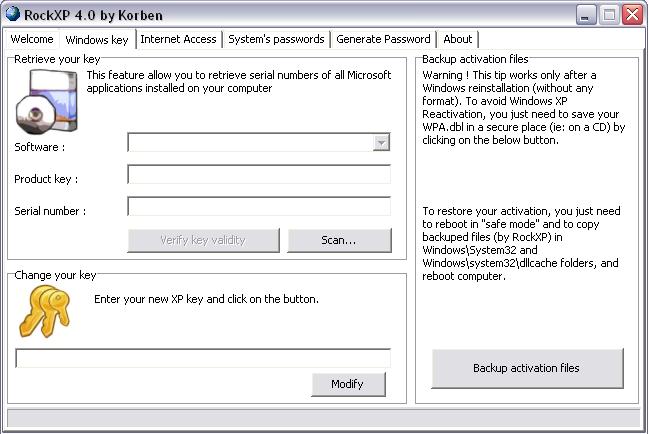Click 'Enter your new XP key' instruction text
Viewport: 649px width, 434px height.
click(206, 299)
